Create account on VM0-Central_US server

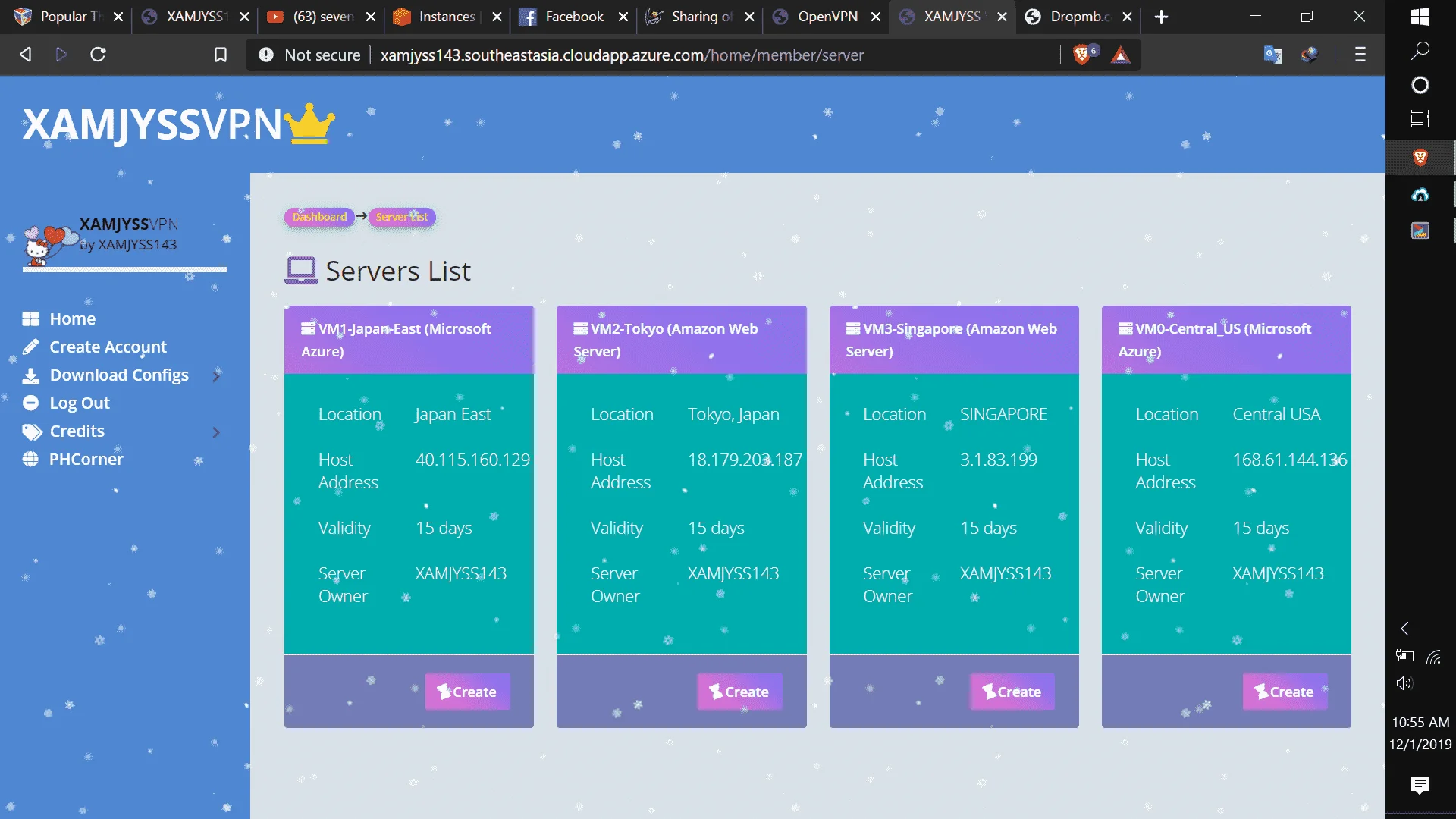1285,692
